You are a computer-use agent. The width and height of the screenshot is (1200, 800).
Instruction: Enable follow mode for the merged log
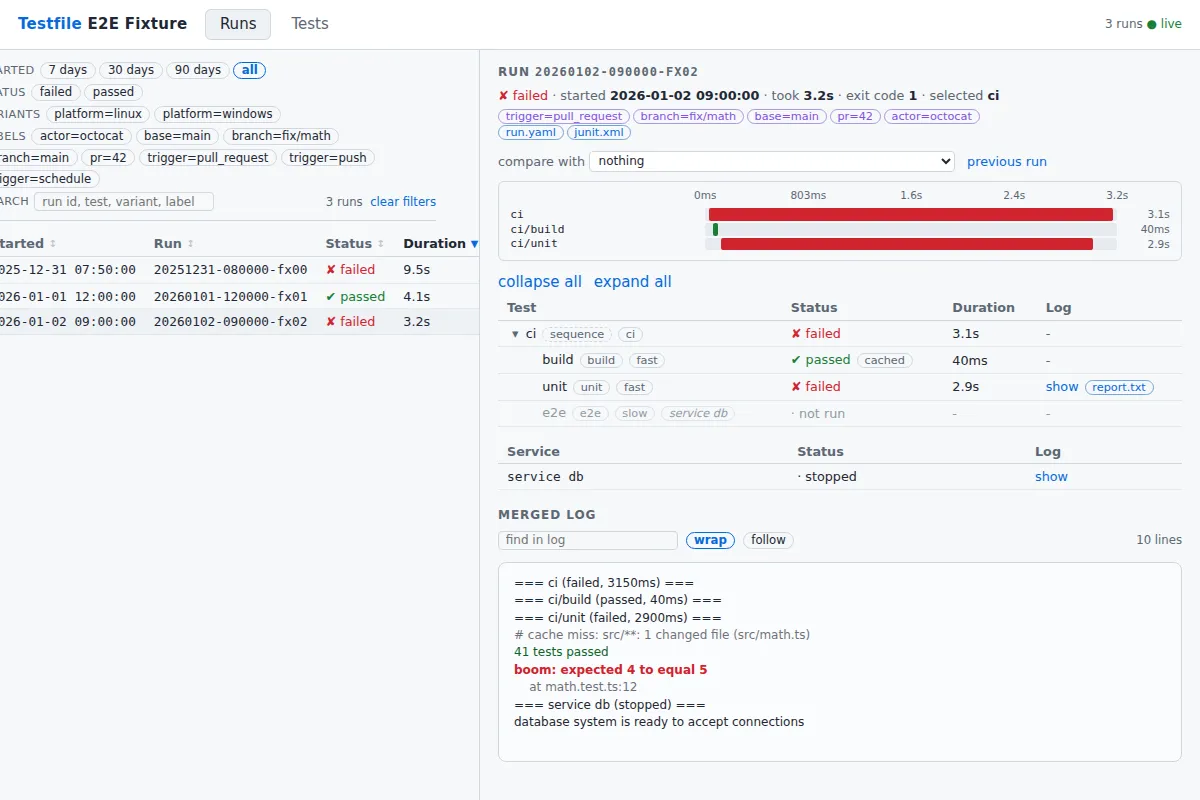pyautogui.click(x=768, y=540)
